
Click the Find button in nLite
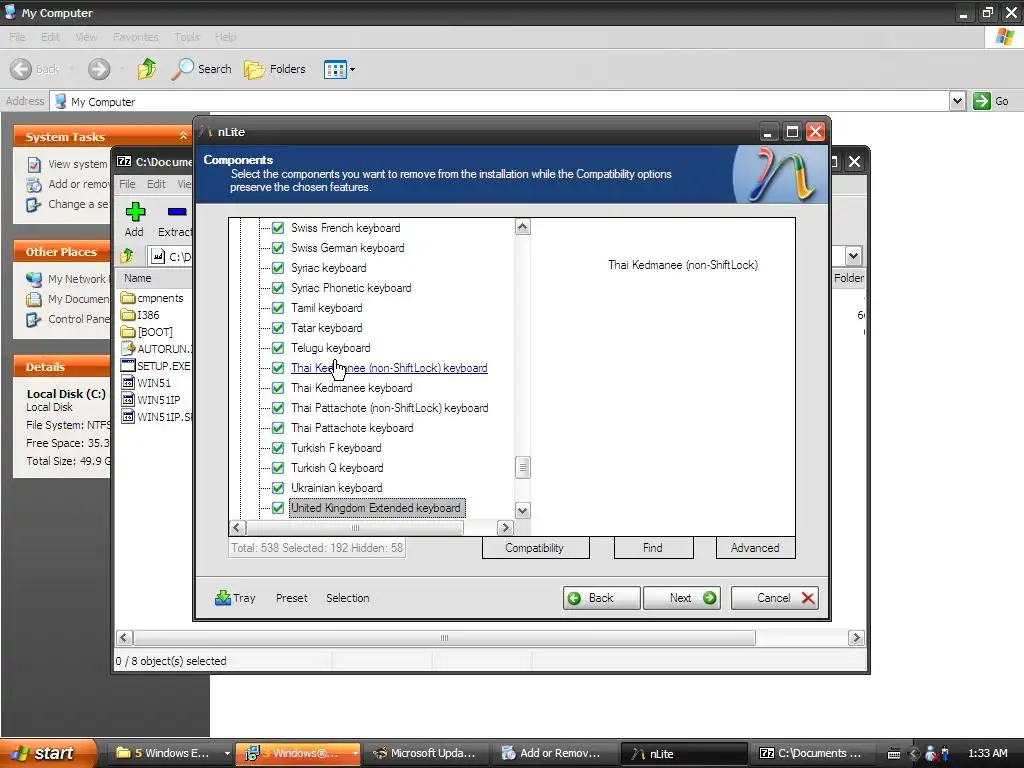click(x=652, y=548)
